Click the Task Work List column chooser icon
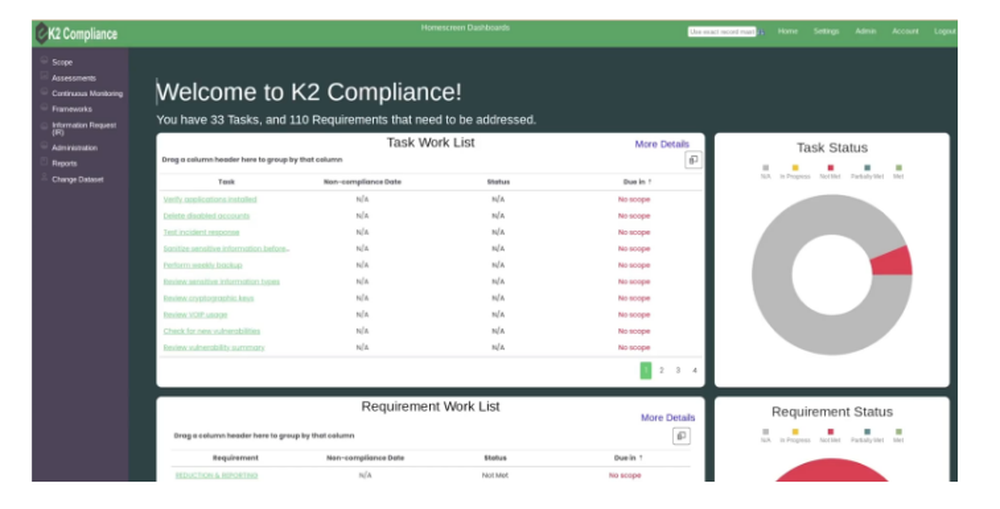 coord(693,159)
